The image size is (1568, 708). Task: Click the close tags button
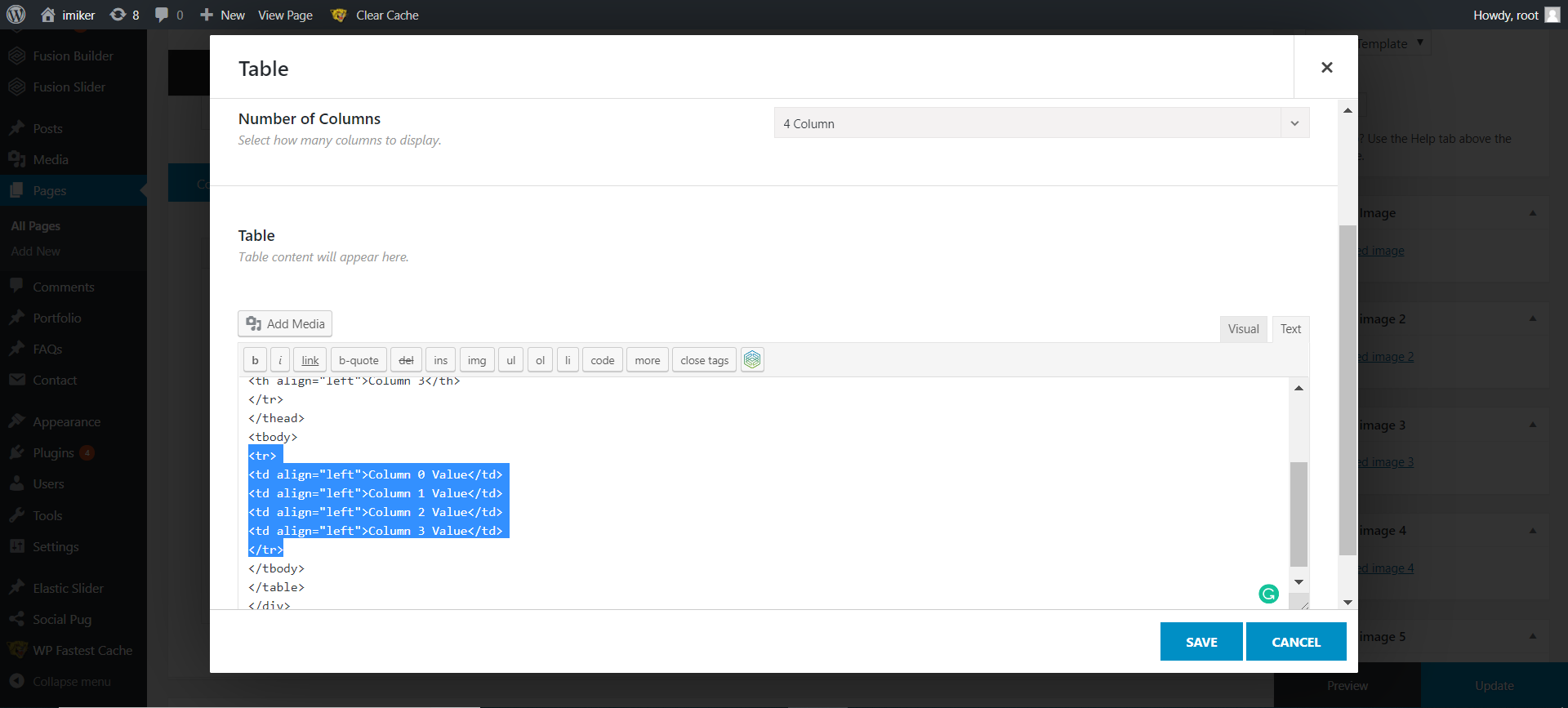(x=705, y=360)
